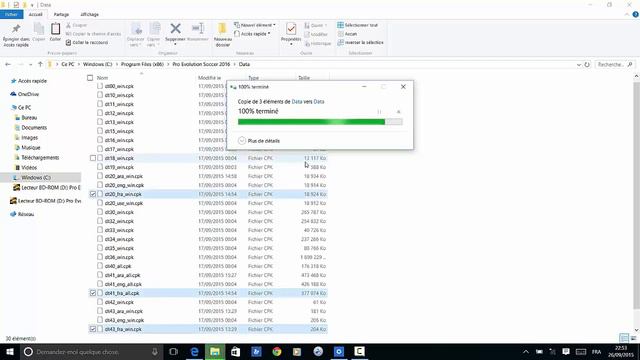
Task: Check the box for dt18_win.cpk
Action: point(93,158)
